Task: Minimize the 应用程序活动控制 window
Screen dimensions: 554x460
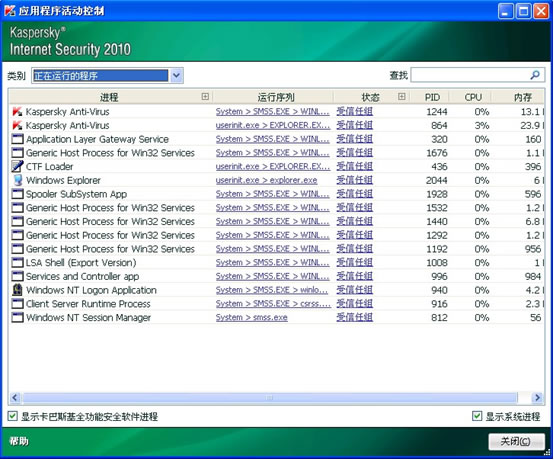Action: (x=505, y=11)
